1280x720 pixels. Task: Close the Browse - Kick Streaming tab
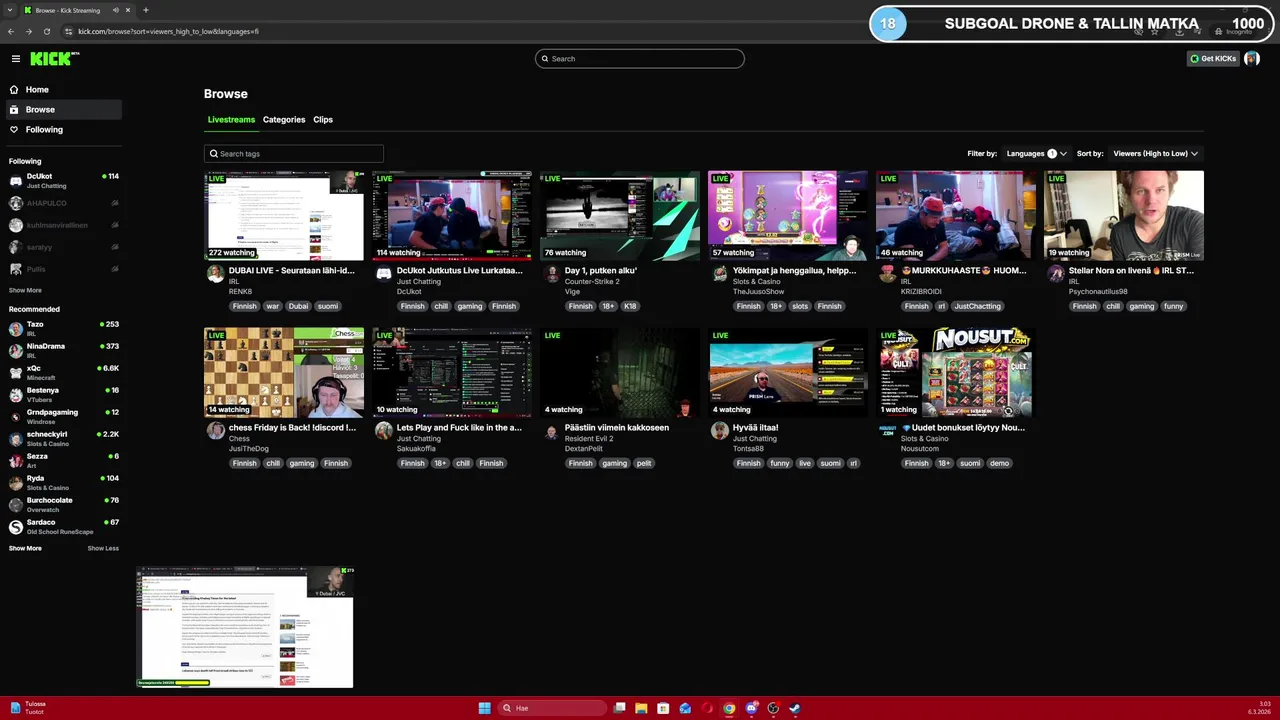click(128, 10)
